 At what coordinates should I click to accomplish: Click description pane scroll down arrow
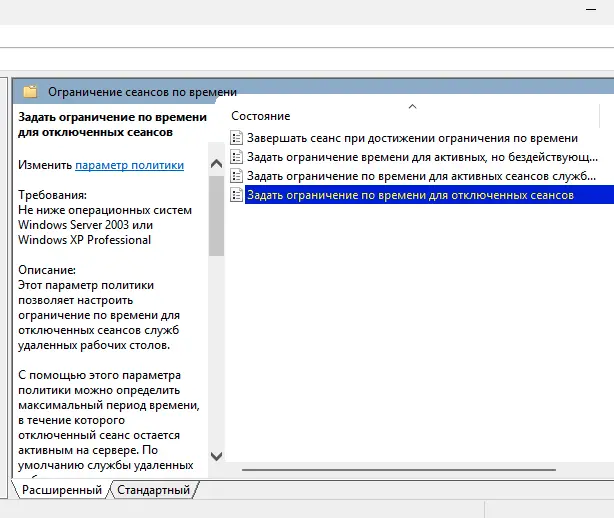(216, 456)
